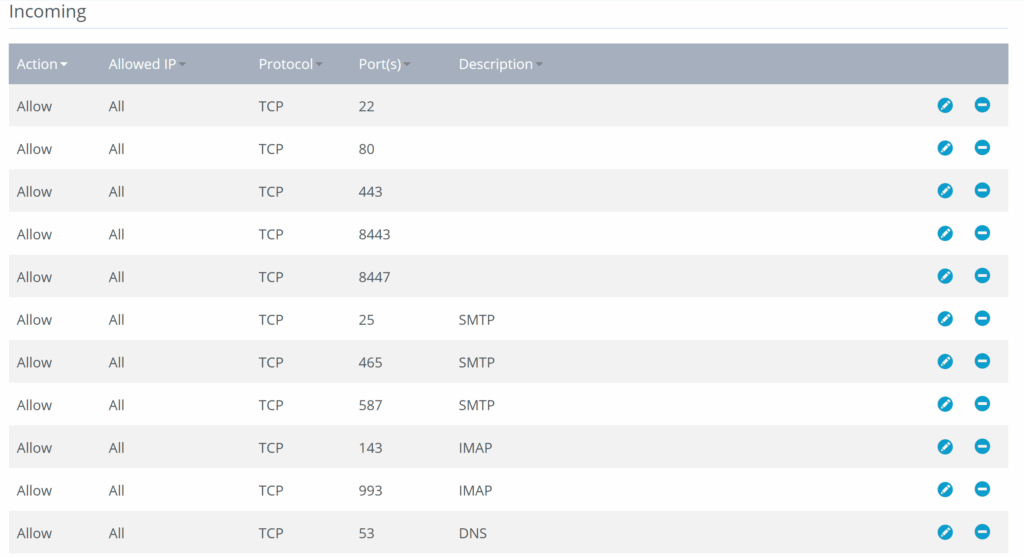Remove the SMTP port 25 rule
Viewport: 1024px width, 557px height.
[x=982, y=319]
